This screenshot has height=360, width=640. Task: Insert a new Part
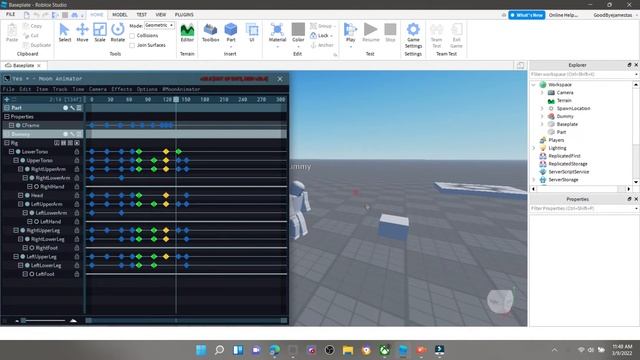[x=231, y=33]
